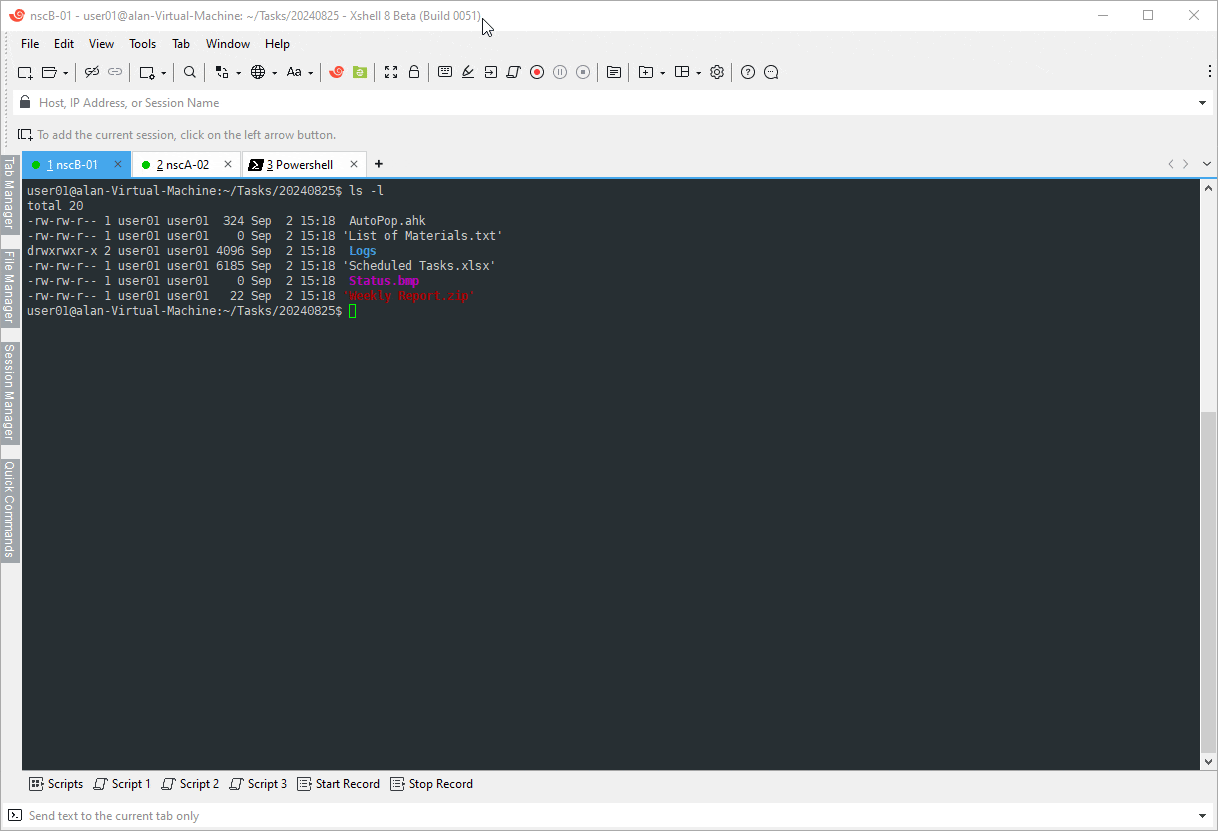Run Script 2 from bottom bar
The image size is (1218, 831).
(190, 784)
